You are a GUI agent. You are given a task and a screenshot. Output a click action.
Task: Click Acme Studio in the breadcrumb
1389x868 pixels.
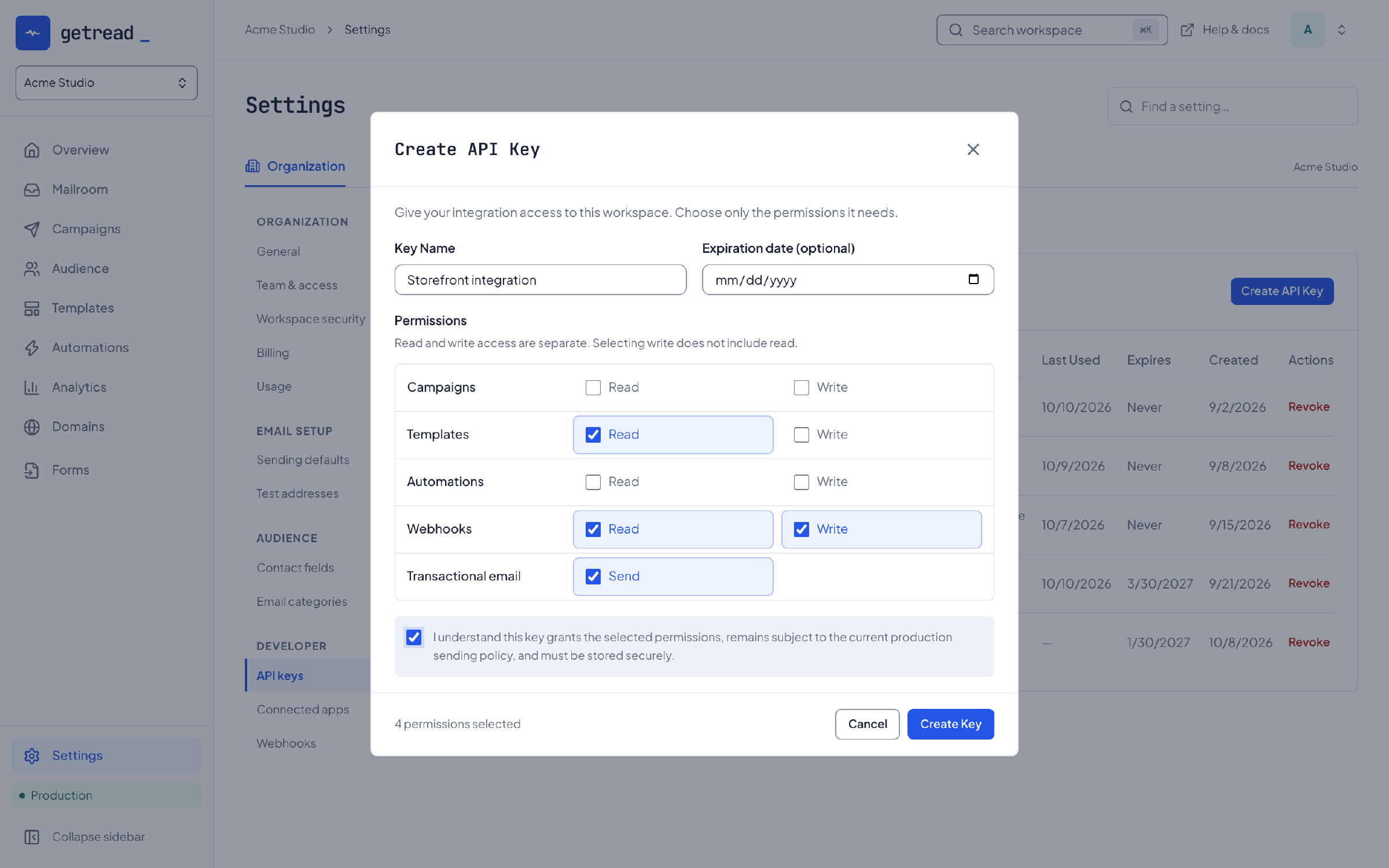[280, 30]
